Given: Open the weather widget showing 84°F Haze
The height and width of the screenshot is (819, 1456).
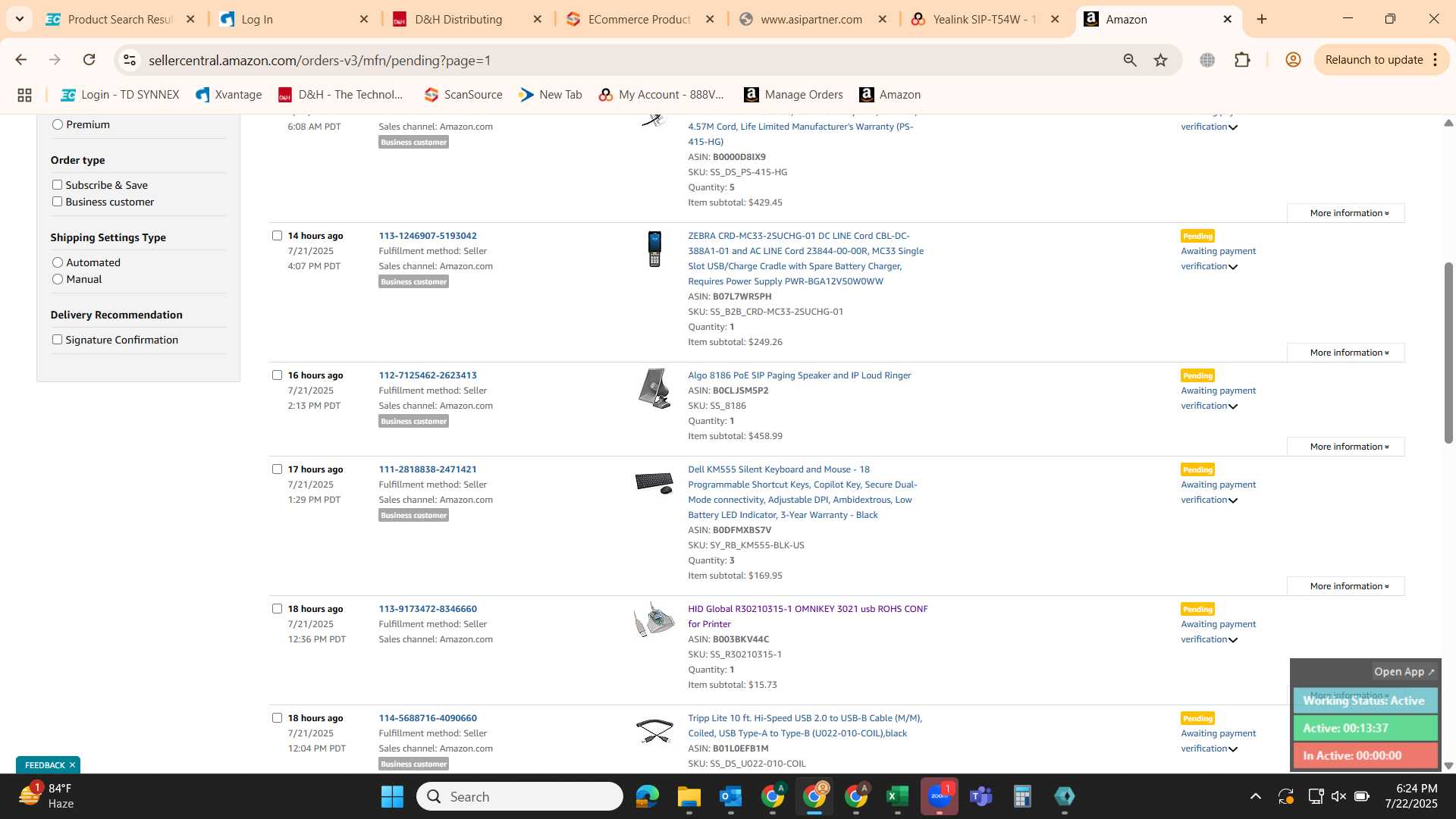Looking at the screenshot, I should point(47,796).
